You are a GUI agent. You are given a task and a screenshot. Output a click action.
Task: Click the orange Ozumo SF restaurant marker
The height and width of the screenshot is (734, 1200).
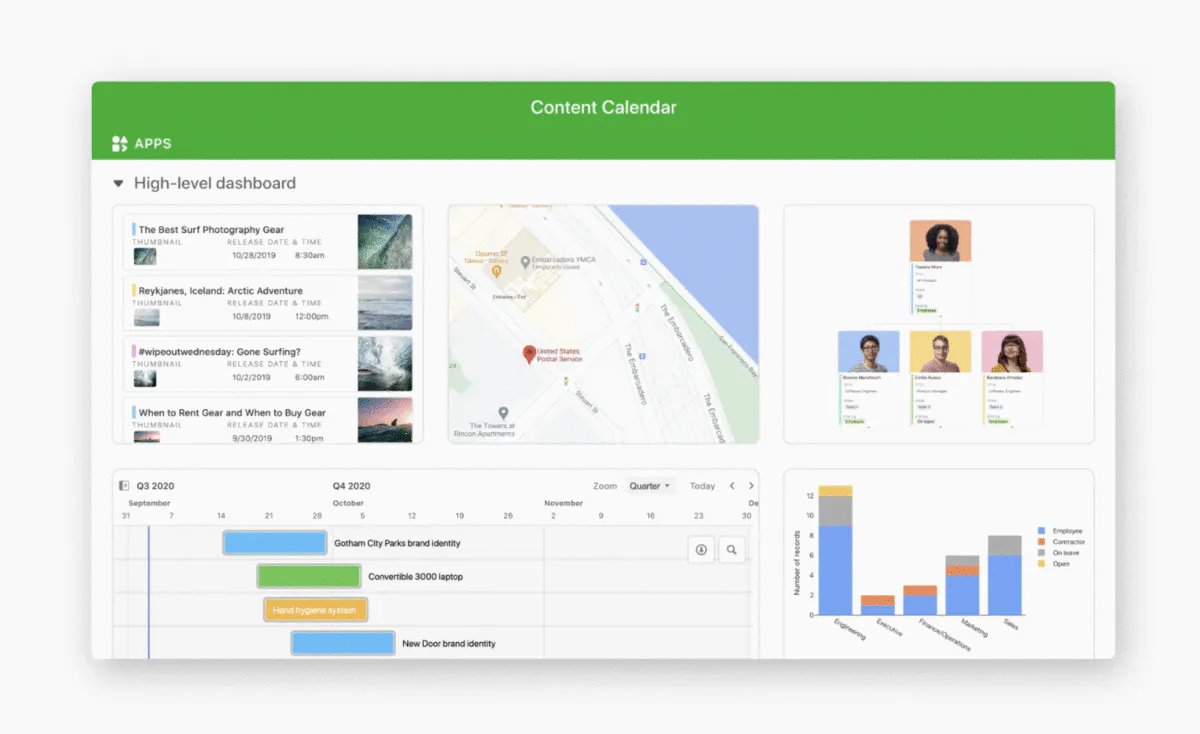click(494, 270)
